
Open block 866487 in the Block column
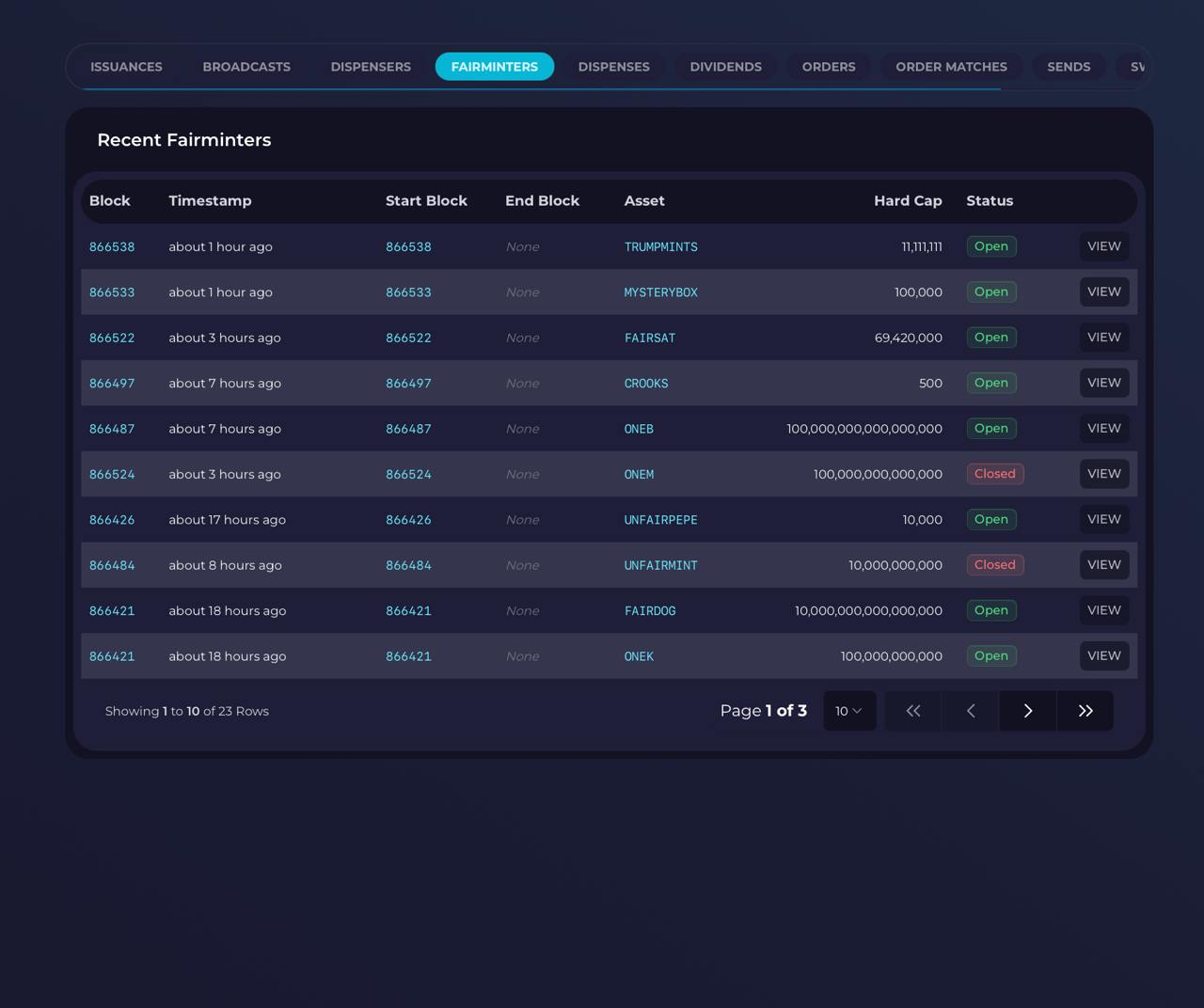coord(112,429)
